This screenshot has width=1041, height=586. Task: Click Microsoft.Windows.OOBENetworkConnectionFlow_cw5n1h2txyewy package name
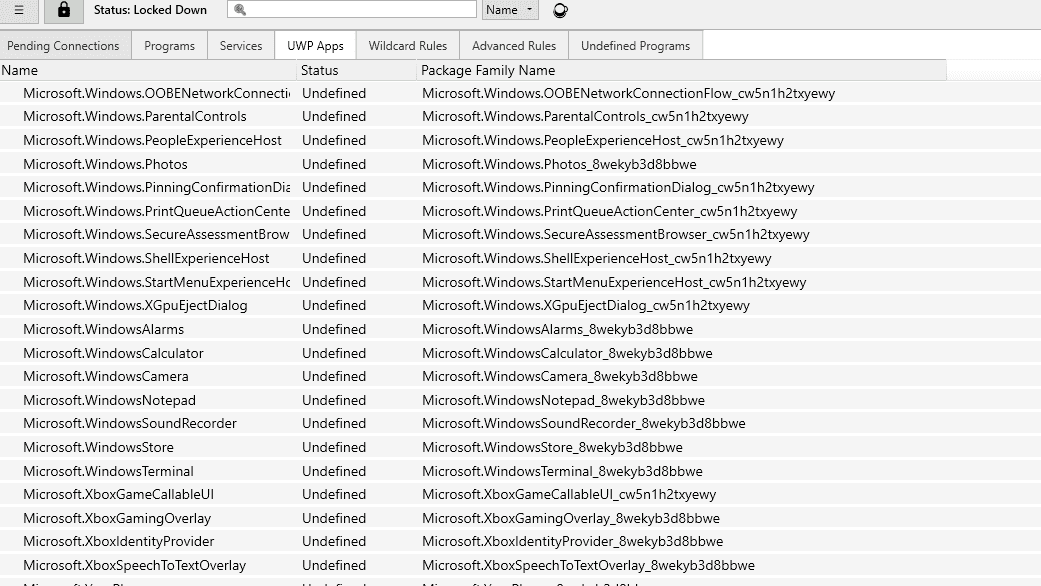pos(629,93)
